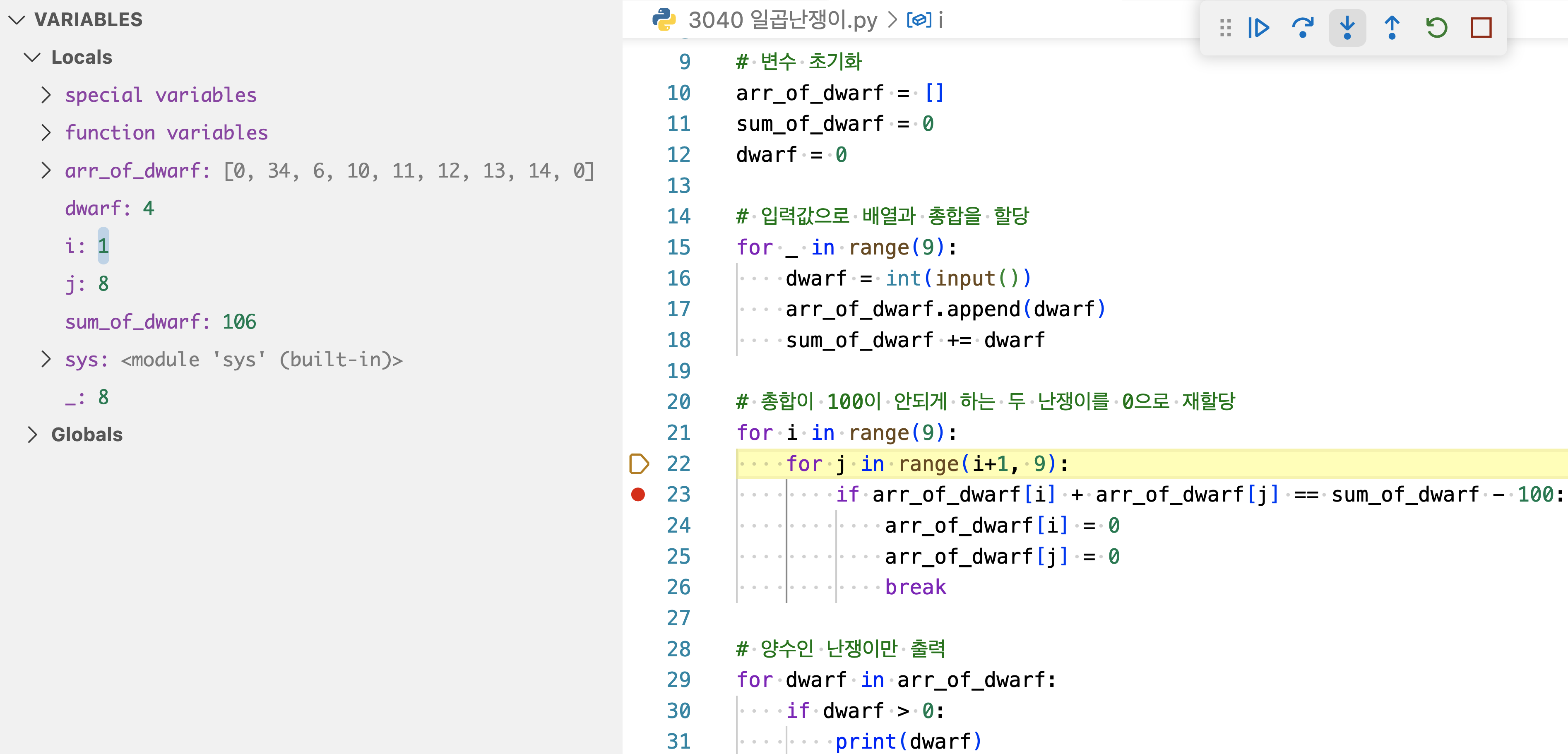1568x754 pixels.
Task: Click the highlighted value of i
Action: click(x=103, y=245)
